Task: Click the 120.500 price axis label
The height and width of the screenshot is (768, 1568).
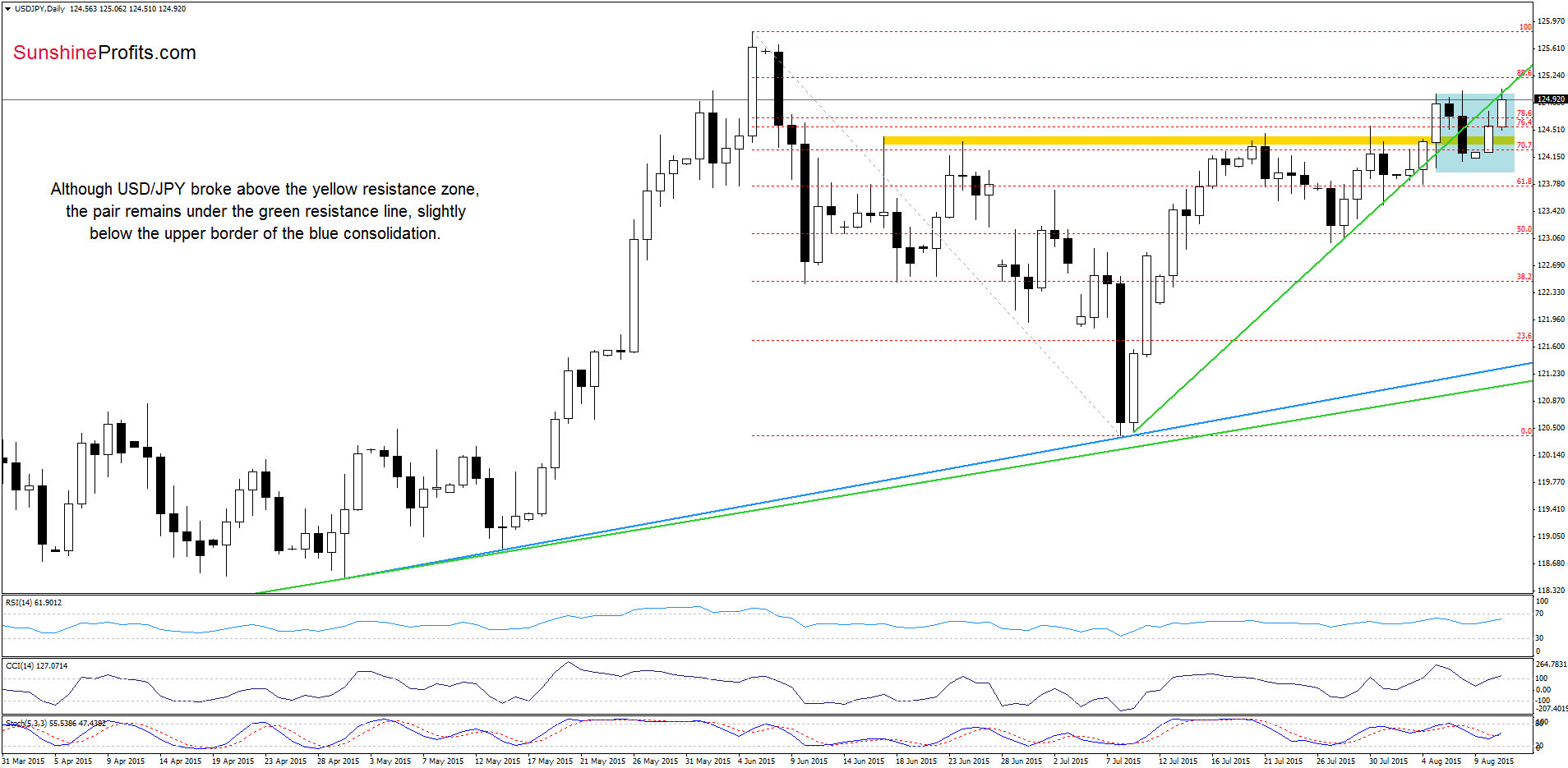Action: pos(1551,428)
